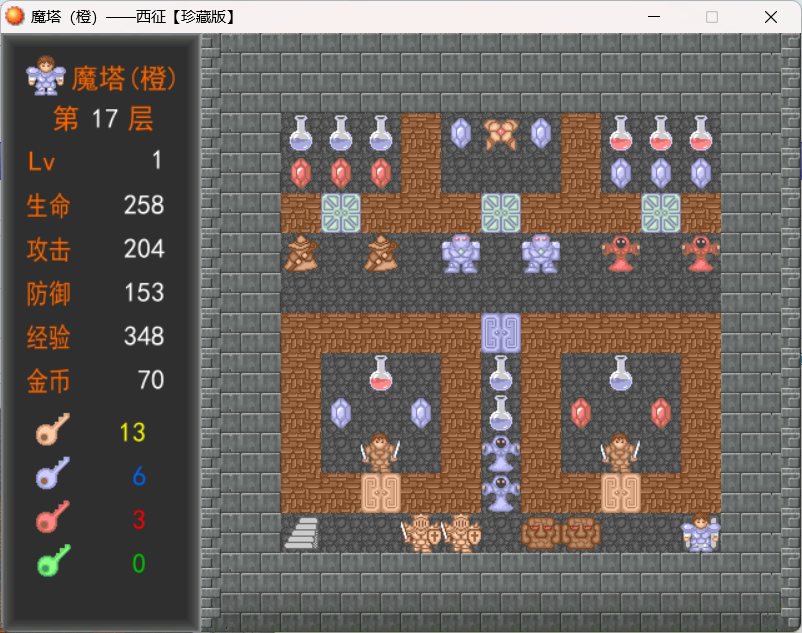The image size is (802, 633).
Task: Click the hero portrait in the sidebar
Action: tap(46, 76)
